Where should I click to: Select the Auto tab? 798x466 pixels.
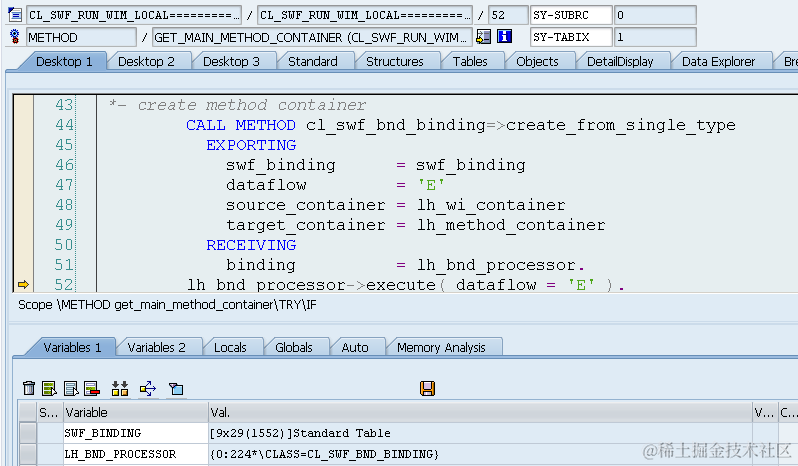point(355,347)
